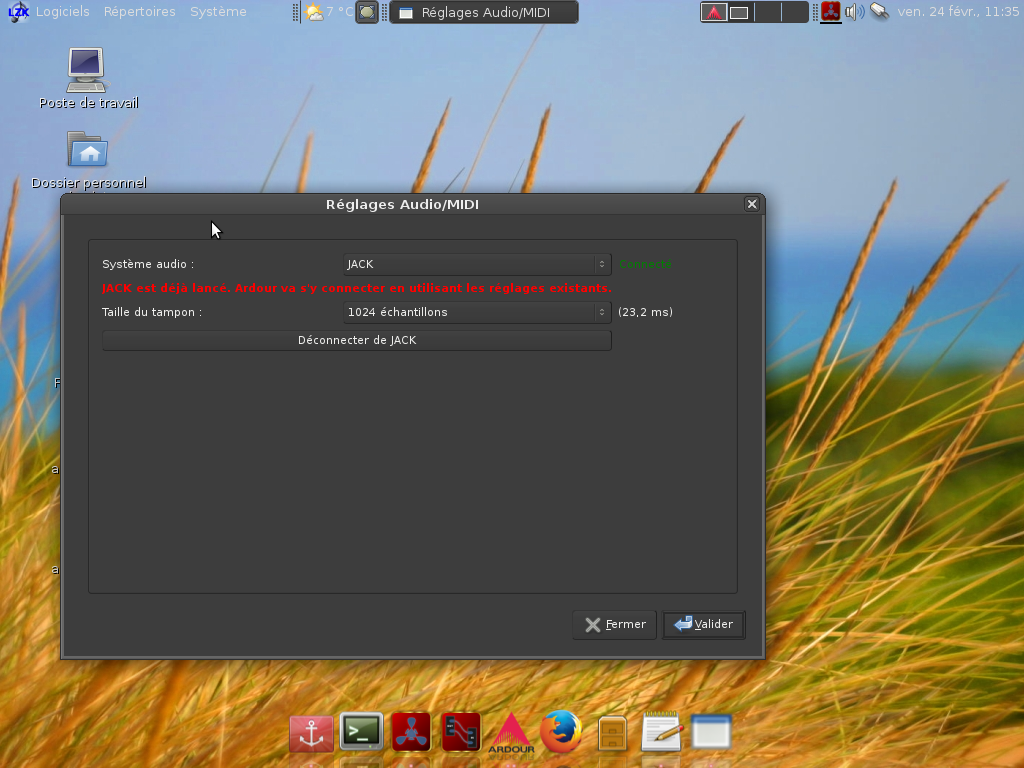Click Réglages Audio/MIDI taskbar window button
The width and height of the screenshot is (1024, 768).
click(x=483, y=12)
